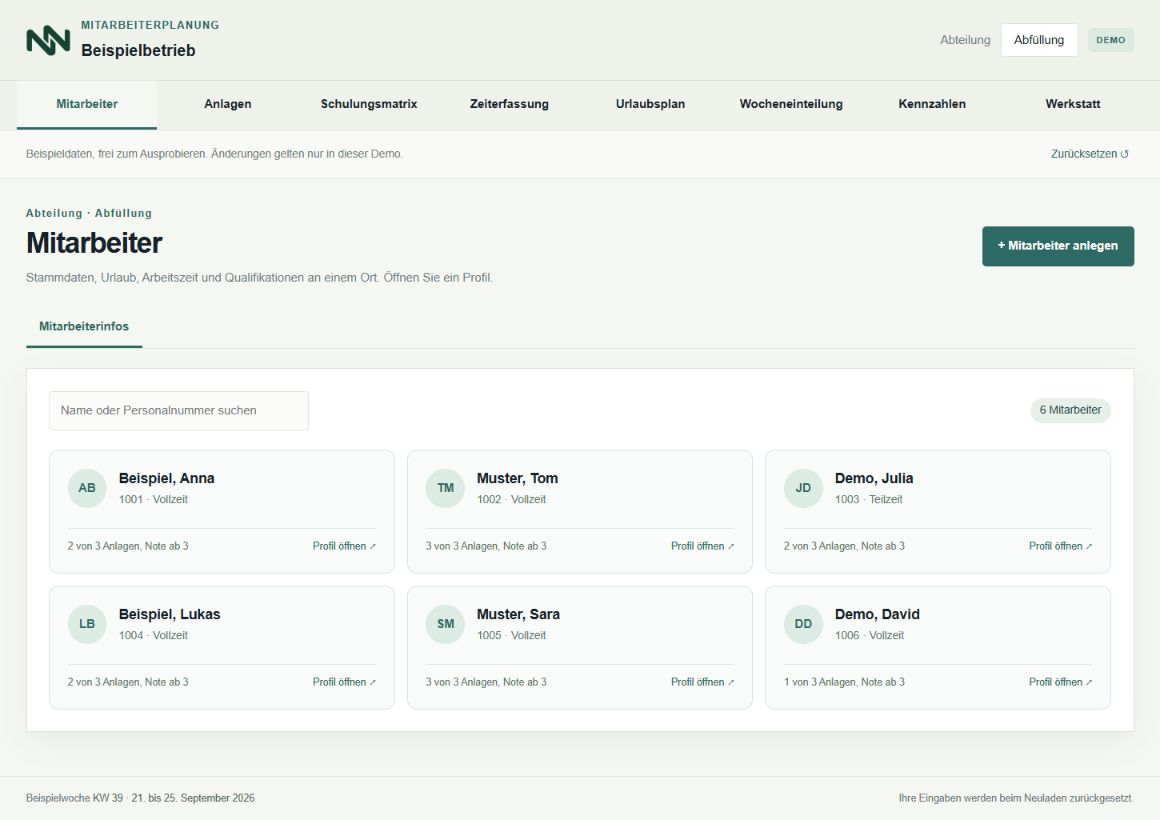Click the AB avatar for Beispiel, Anna
This screenshot has height=820, width=1160.
click(87, 488)
